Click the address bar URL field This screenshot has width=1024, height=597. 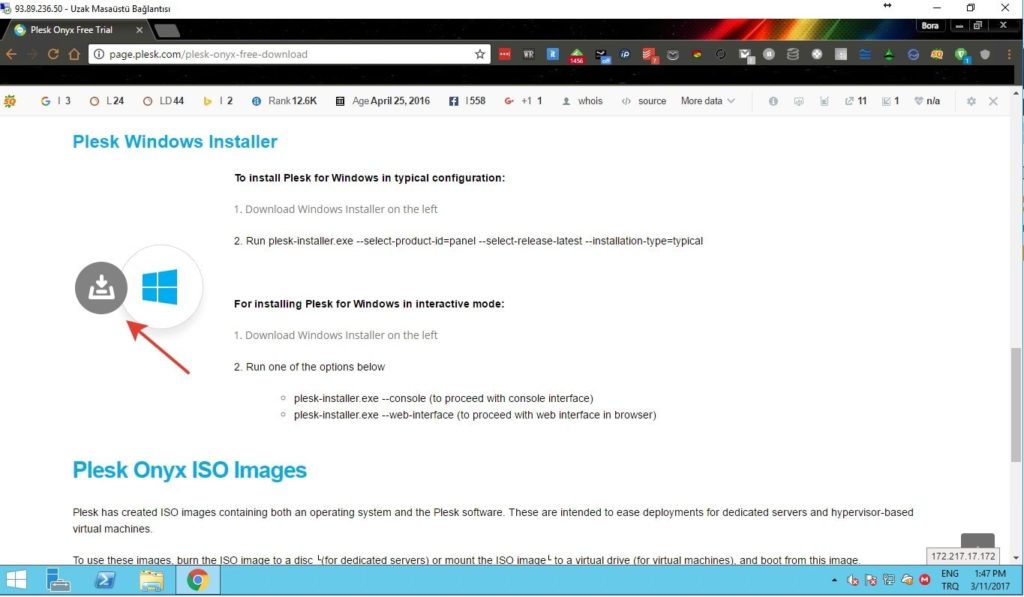(x=280, y=54)
